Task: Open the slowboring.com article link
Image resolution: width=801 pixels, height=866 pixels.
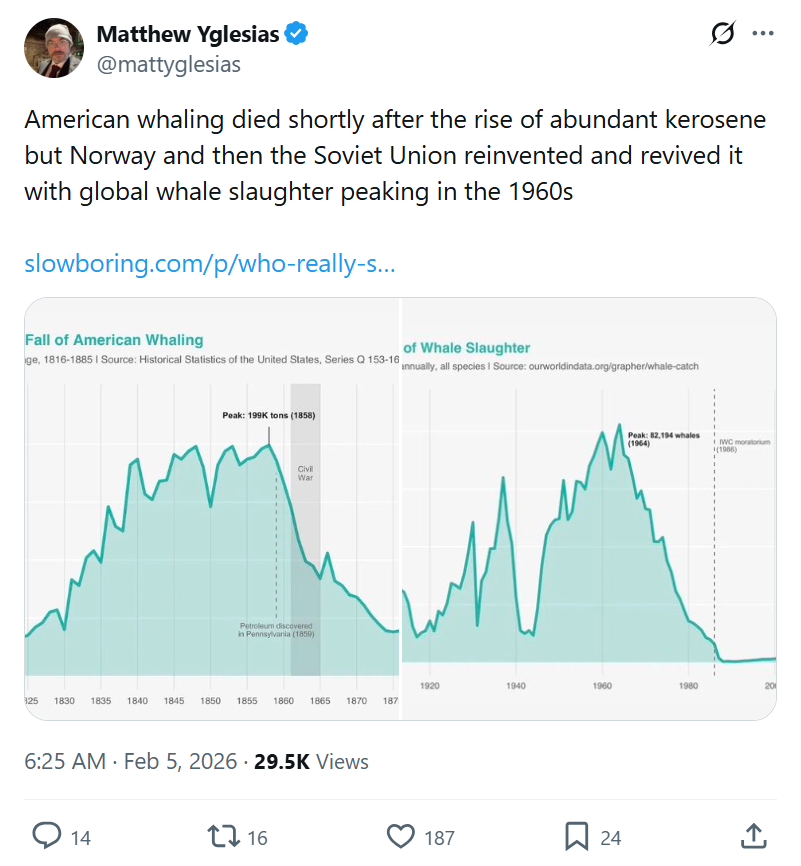Action: pos(210,265)
